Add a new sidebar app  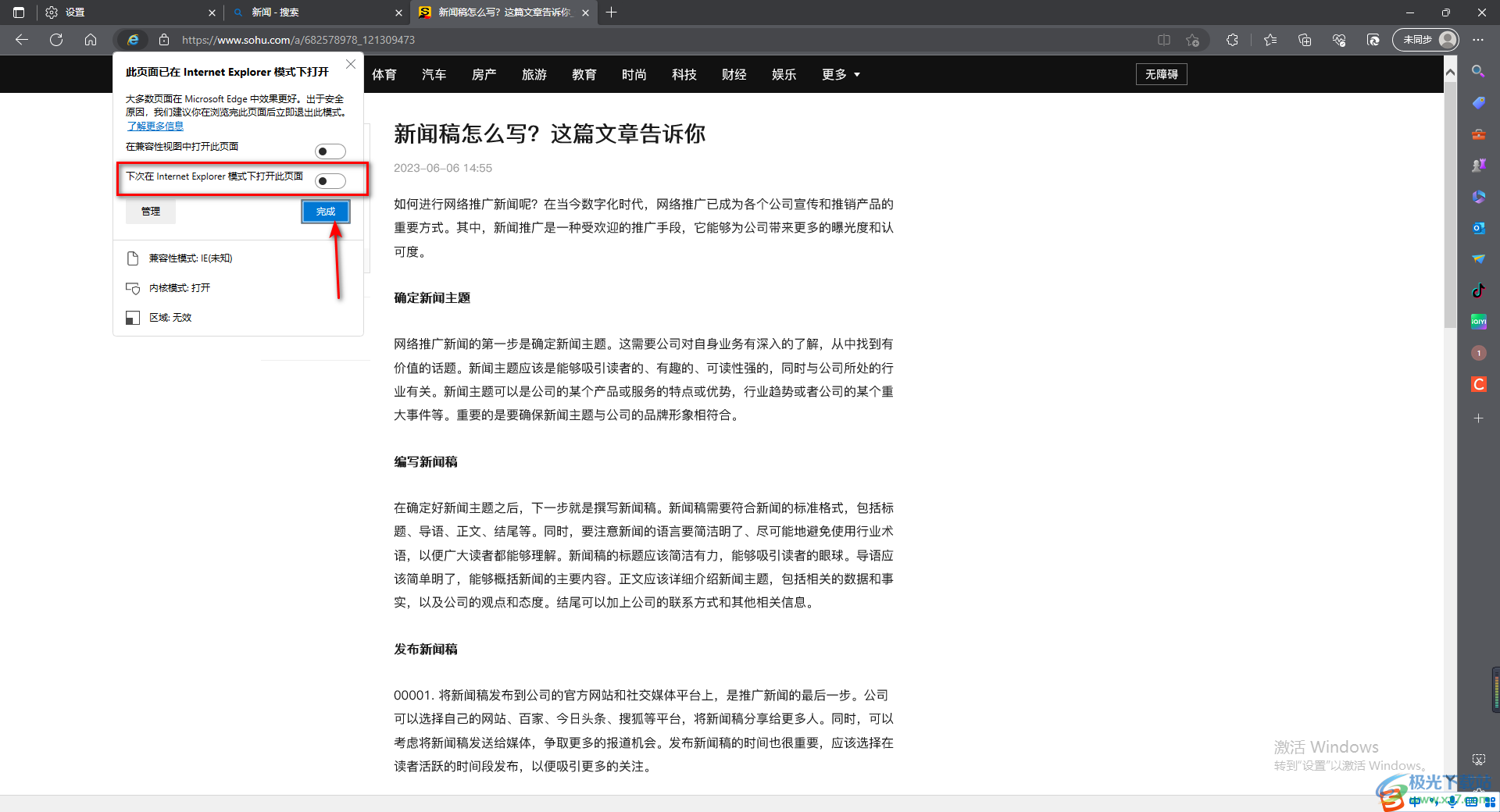coord(1478,418)
